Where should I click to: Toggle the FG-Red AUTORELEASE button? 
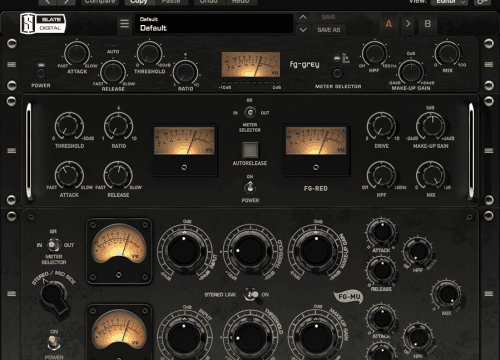250,150
